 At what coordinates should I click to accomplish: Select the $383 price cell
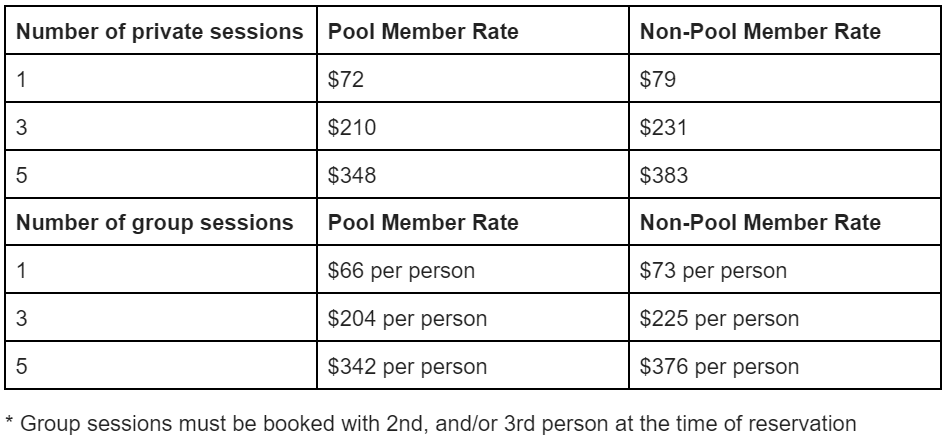pos(659,175)
